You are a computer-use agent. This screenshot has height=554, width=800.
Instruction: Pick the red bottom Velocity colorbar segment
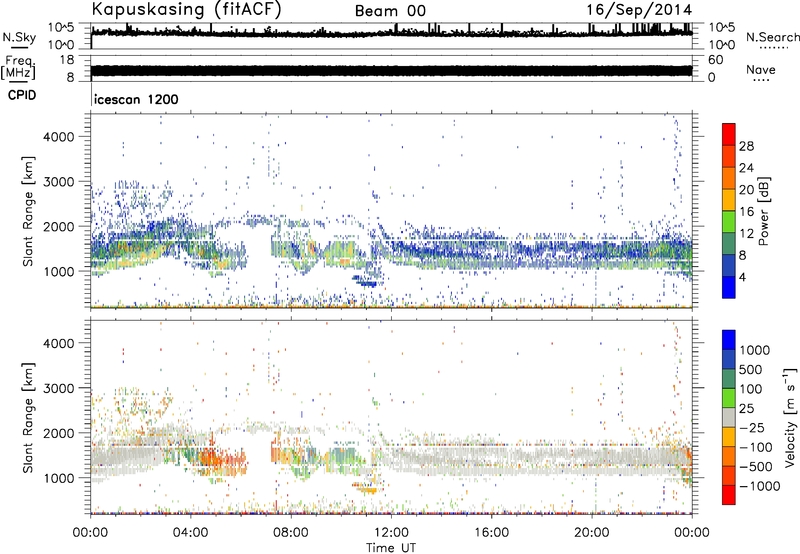point(729,495)
